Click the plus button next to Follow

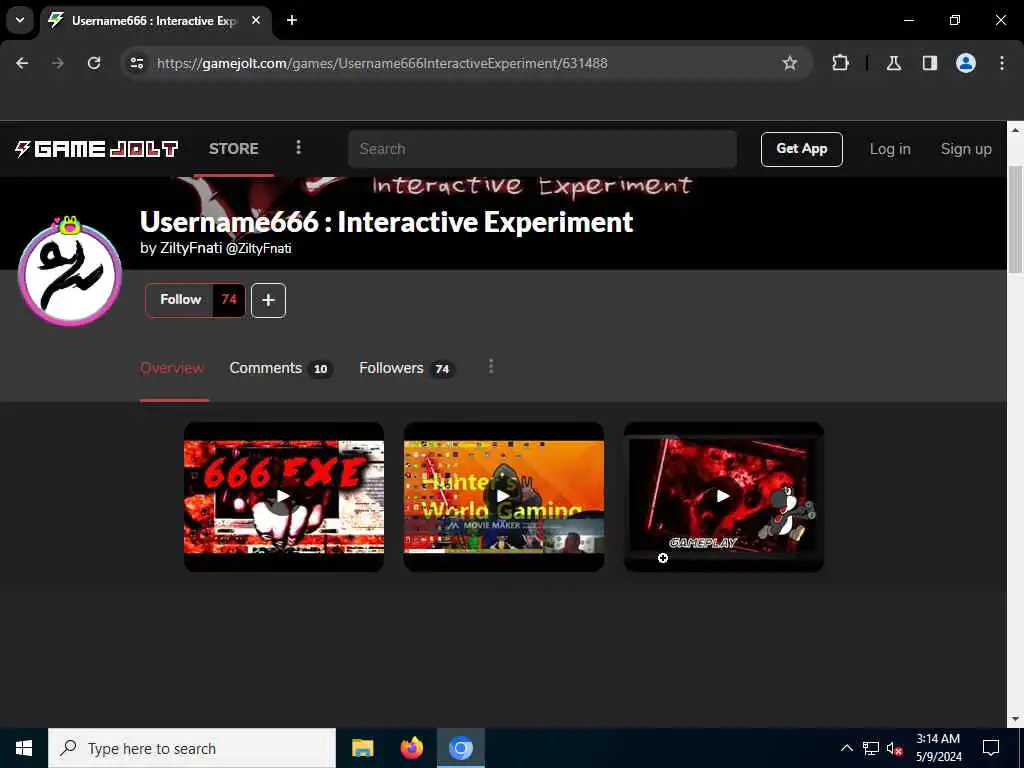click(268, 300)
